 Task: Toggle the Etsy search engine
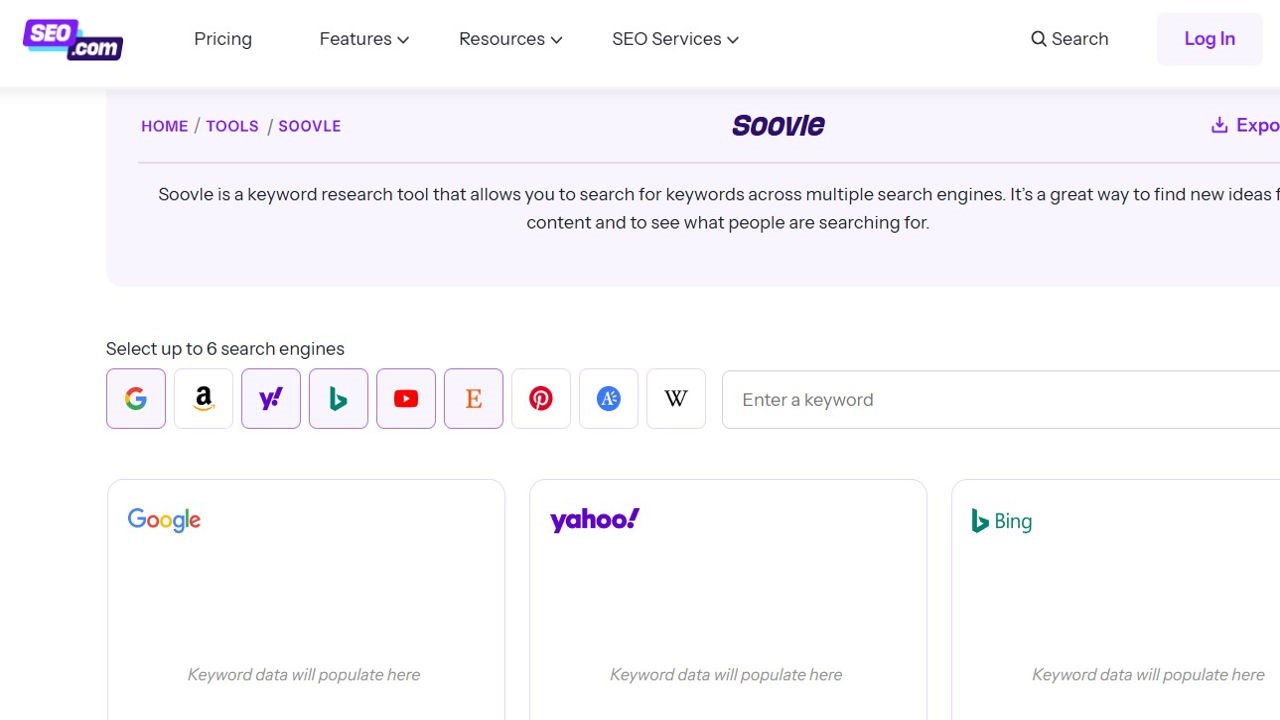(473, 398)
